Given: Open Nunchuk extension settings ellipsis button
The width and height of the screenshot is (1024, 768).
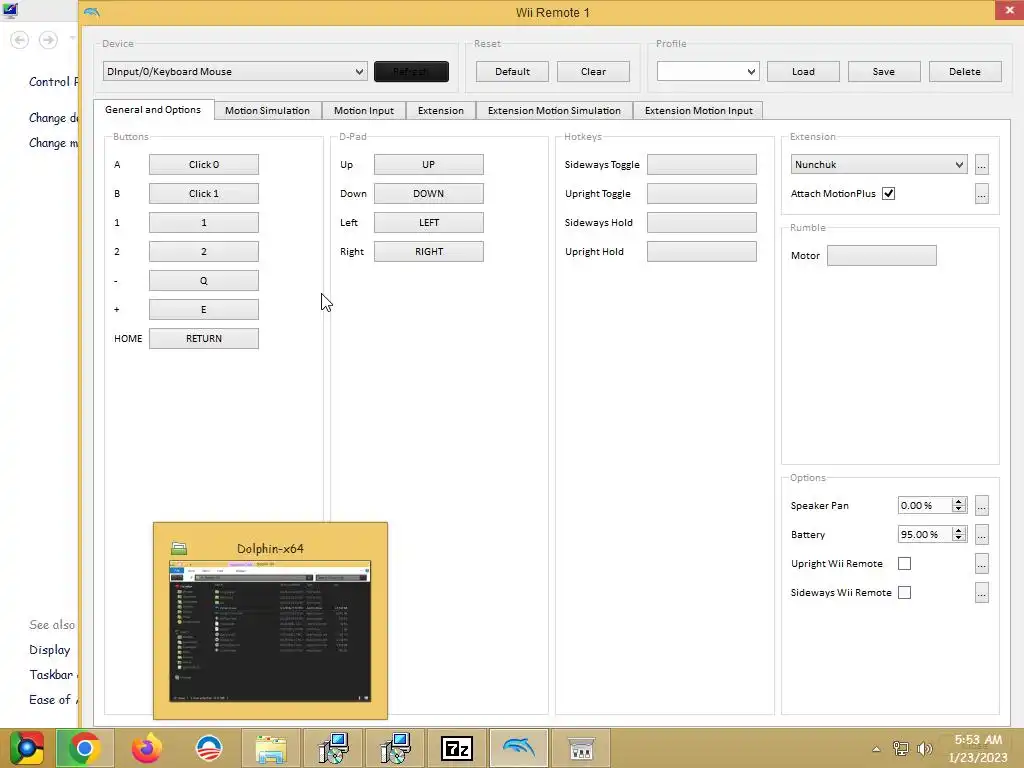Looking at the screenshot, I should pos(982,165).
